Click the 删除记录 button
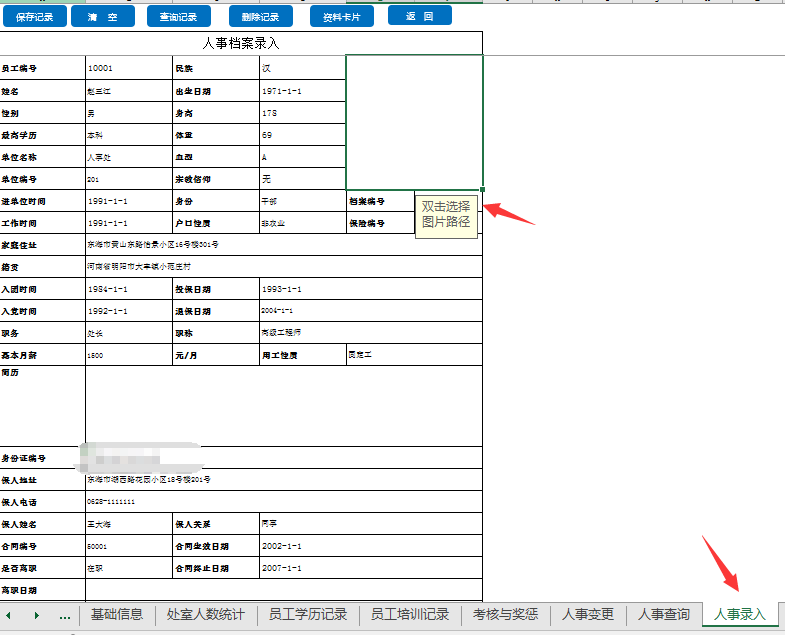 [260, 17]
